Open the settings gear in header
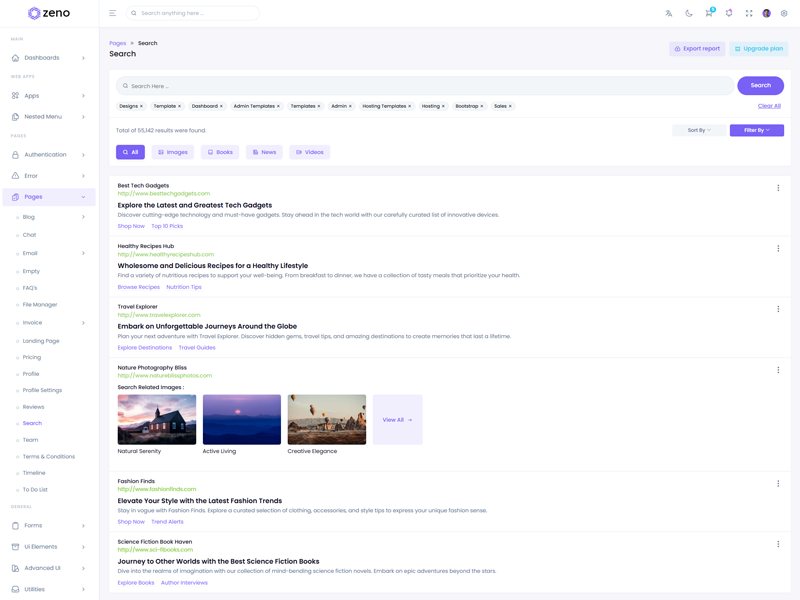 pyautogui.click(x=784, y=13)
